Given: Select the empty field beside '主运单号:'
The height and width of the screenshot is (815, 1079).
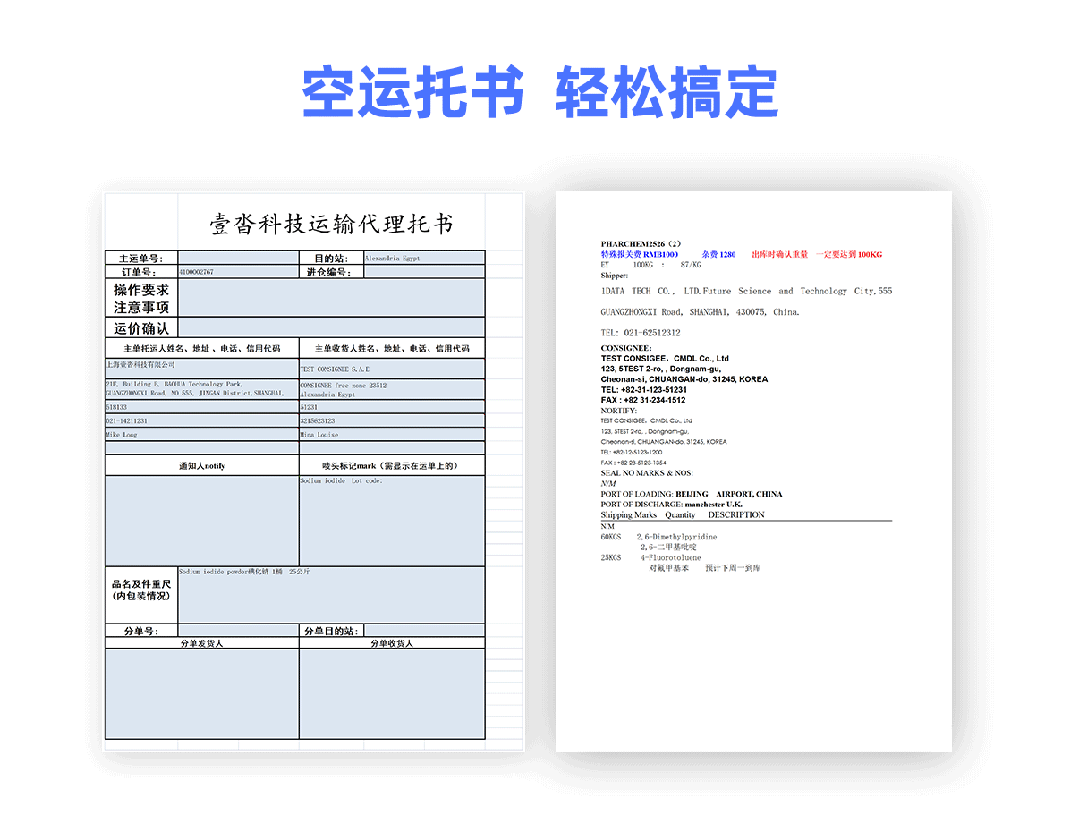Looking at the screenshot, I should click(238, 258).
